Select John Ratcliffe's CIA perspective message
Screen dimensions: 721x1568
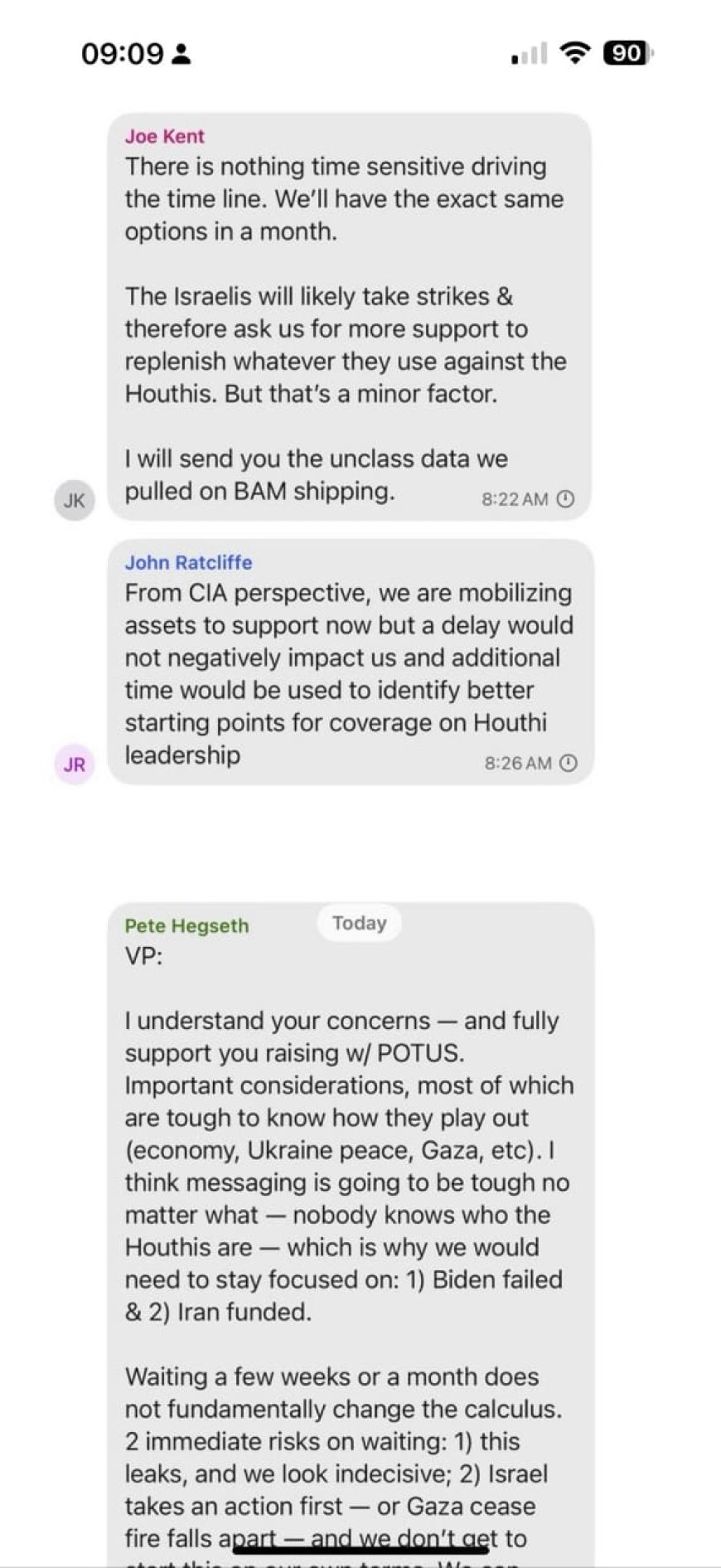[x=351, y=662]
